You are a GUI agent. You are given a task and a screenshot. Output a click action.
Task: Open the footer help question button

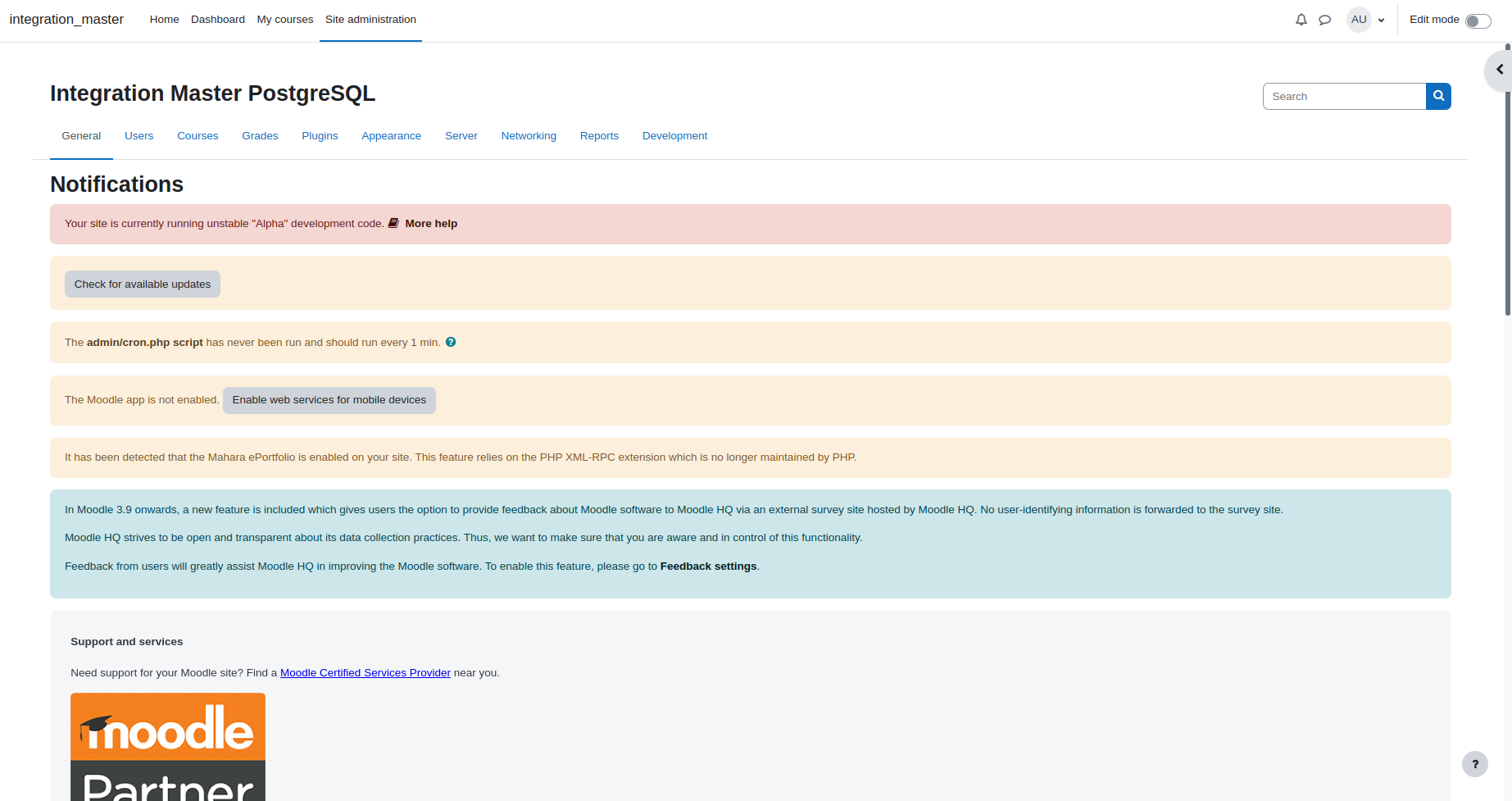click(x=1475, y=764)
